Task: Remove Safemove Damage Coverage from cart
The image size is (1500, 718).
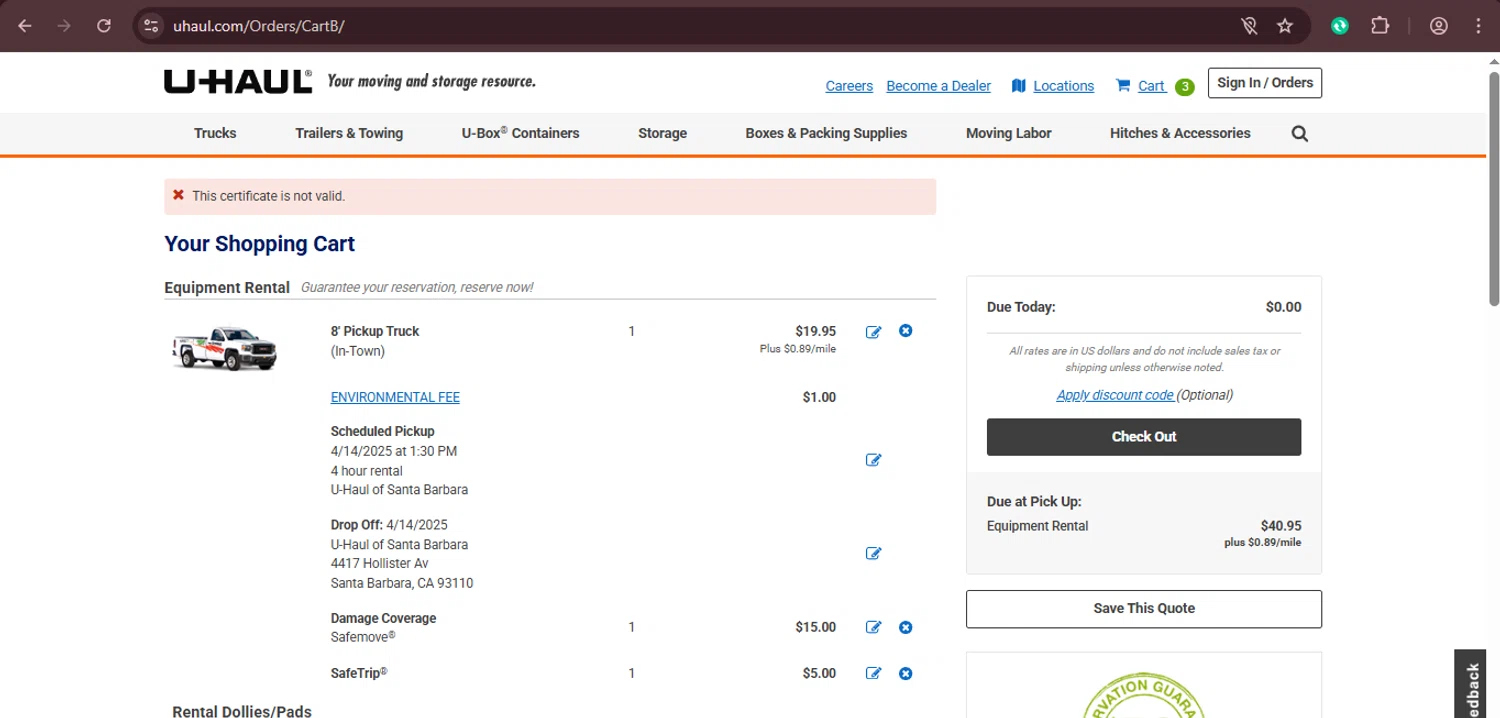Action: click(906, 627)
